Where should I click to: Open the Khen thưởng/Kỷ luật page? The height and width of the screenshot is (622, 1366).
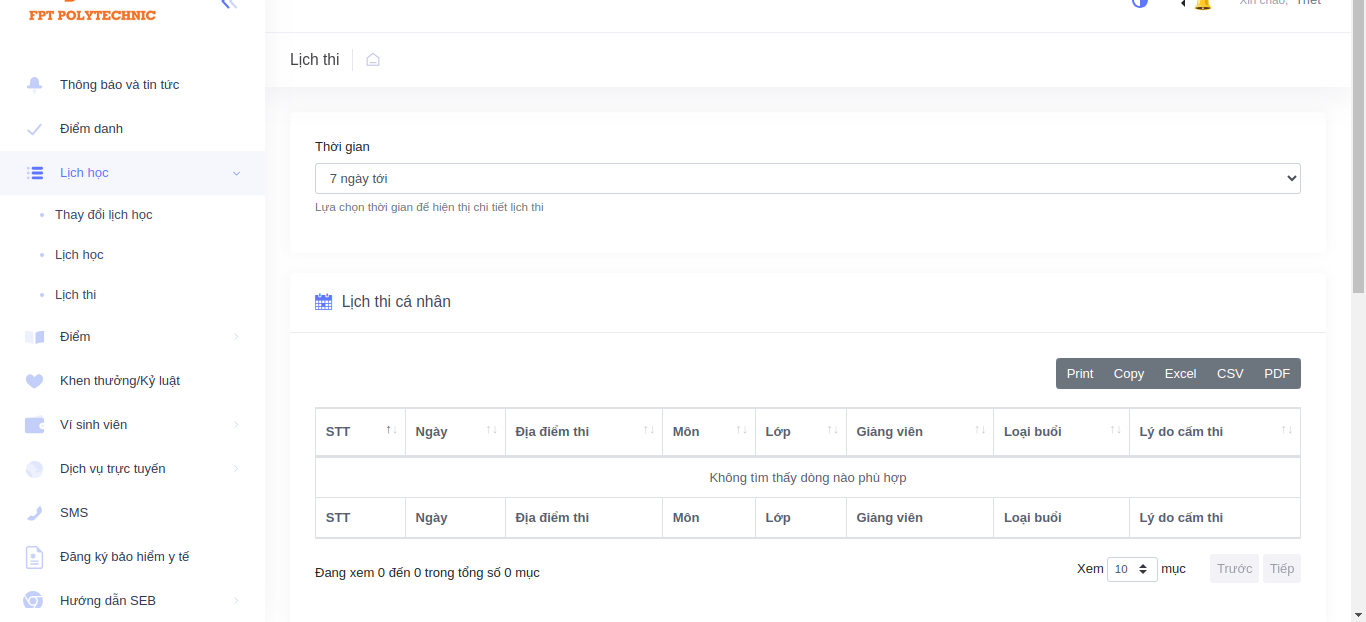(120, 381)
